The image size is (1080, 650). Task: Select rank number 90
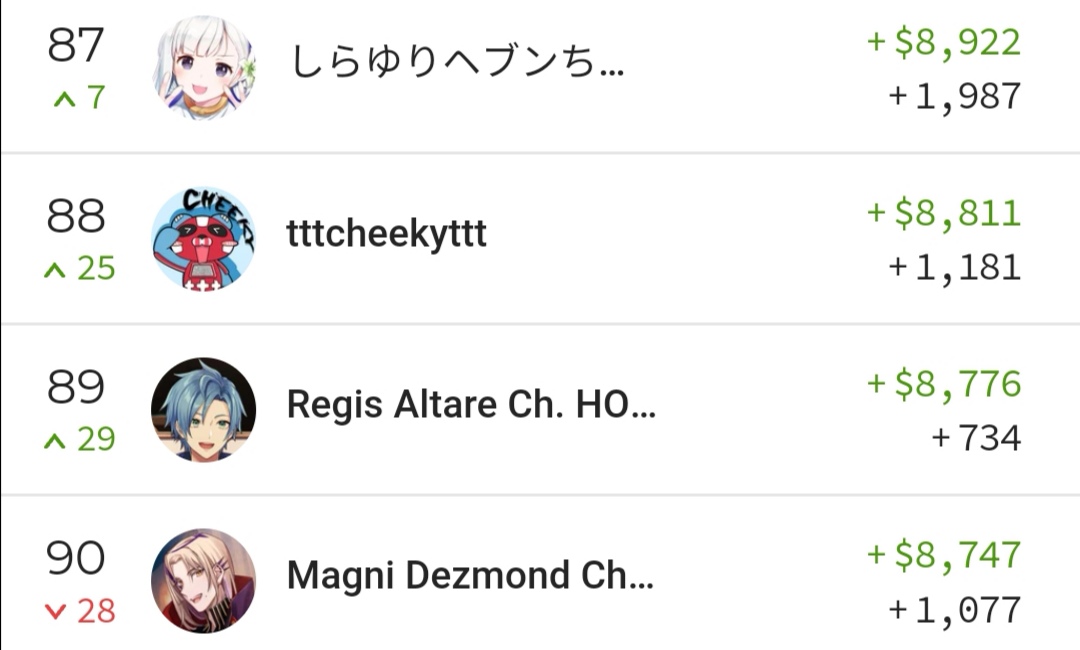[x=76, y=558]
